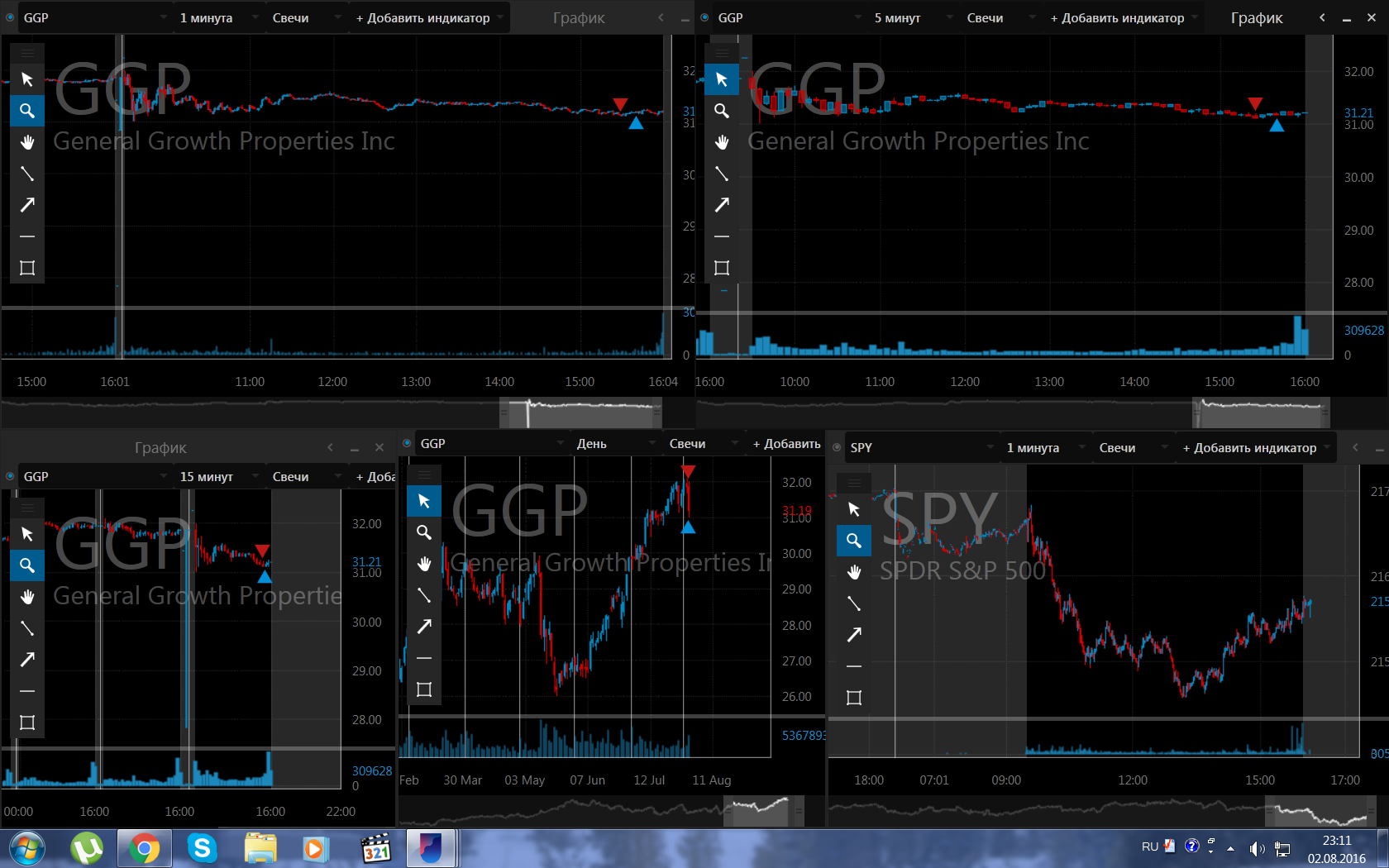1389x868 pixels.
Task: Open Добавить индикатор menu in top-left chart
Action: coord(430,17)
